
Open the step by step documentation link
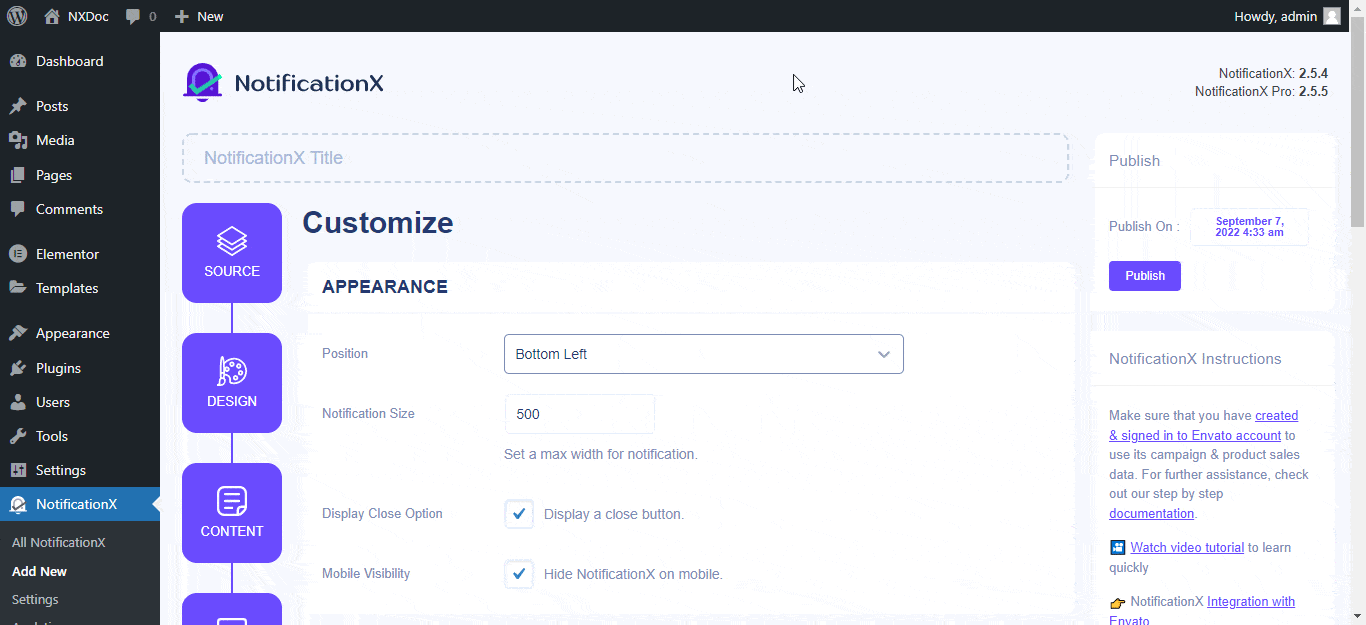click(x=1152, y=513)
